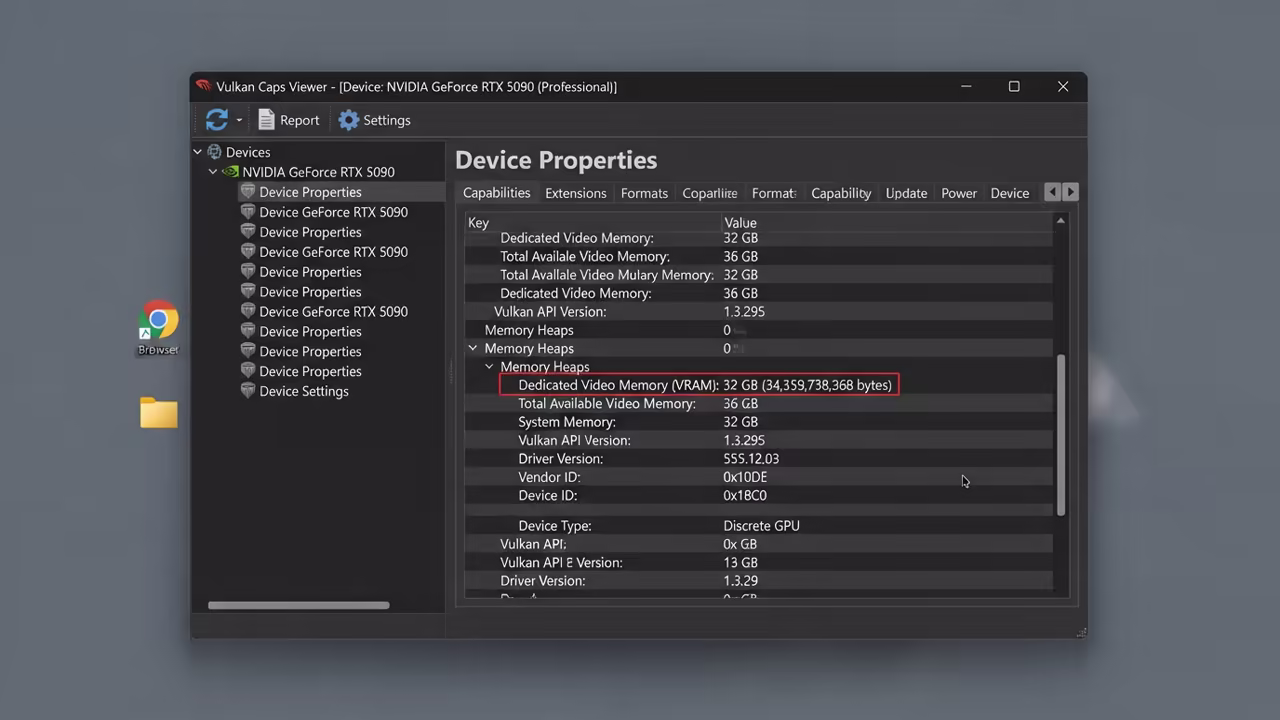The image size is (1280, 720).
Task: Select the Devices root node label
Action: pyautogui.click(x=248, y=152)
